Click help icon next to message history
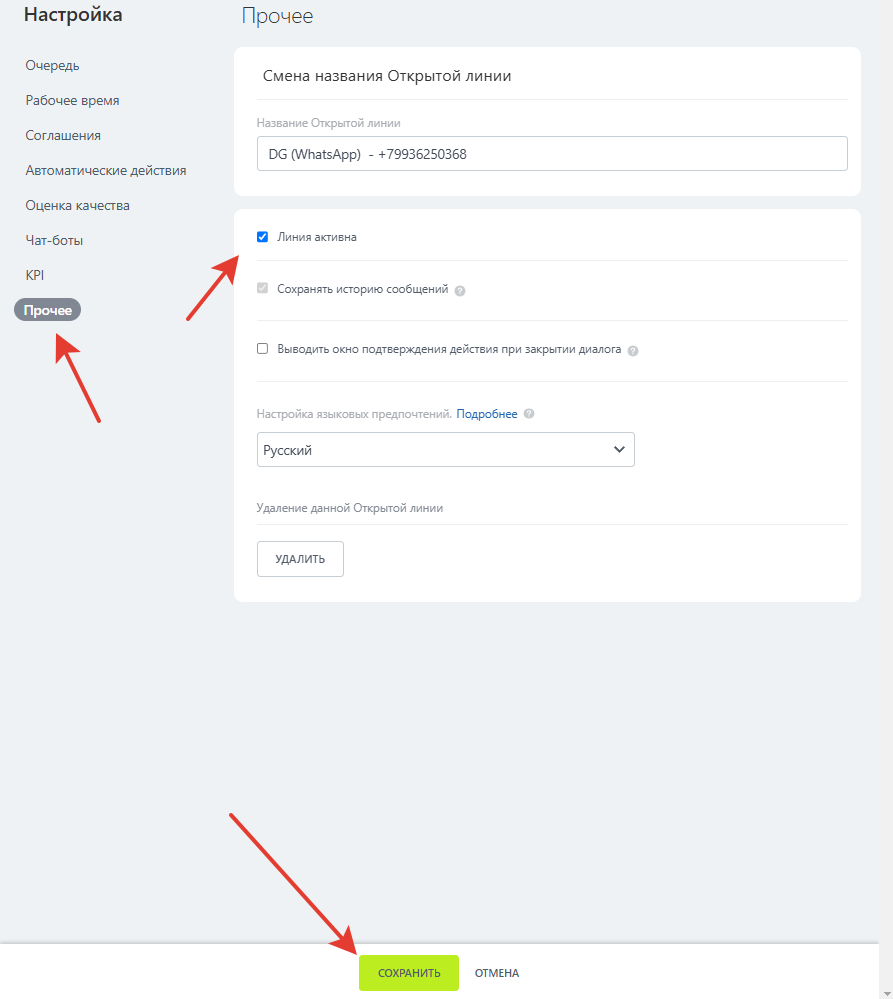This screenshot has width=893, height=999. (460, 291)
